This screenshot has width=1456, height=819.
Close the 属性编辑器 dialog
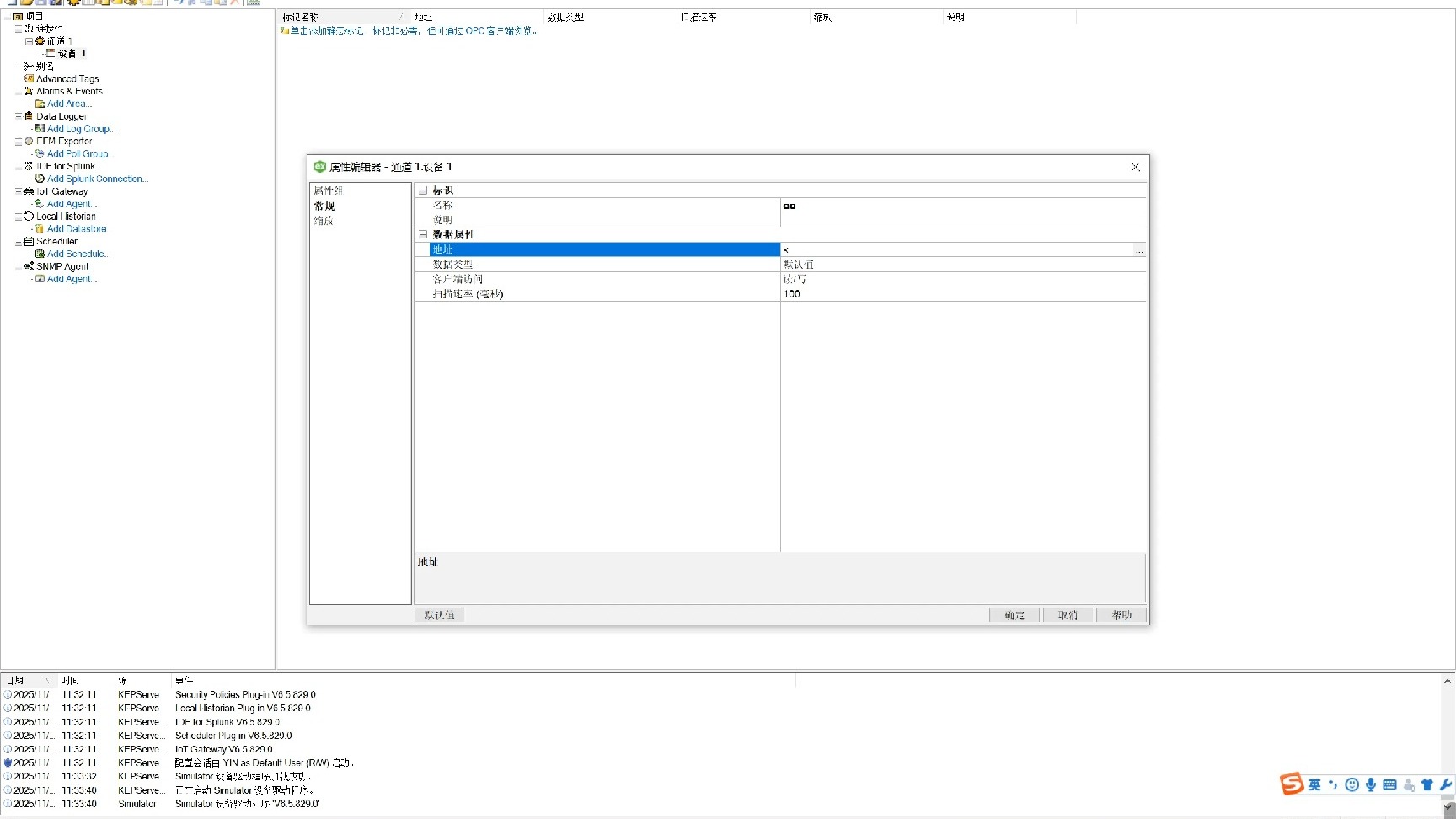click(x=1135, y=167)
